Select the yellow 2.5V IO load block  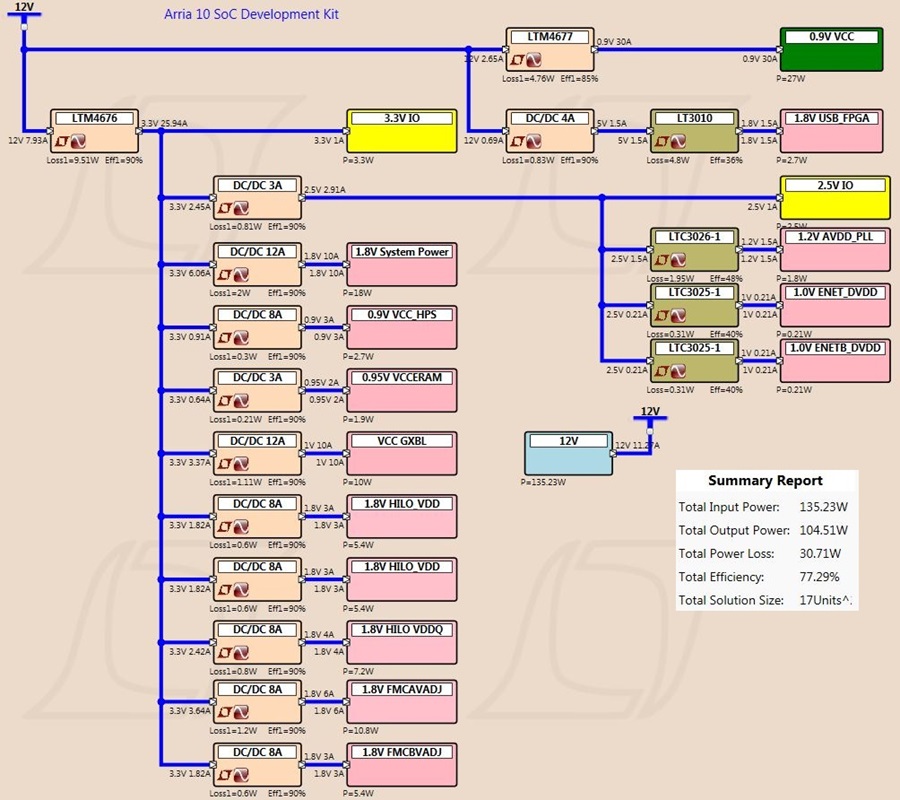click(x=835, y=198)
